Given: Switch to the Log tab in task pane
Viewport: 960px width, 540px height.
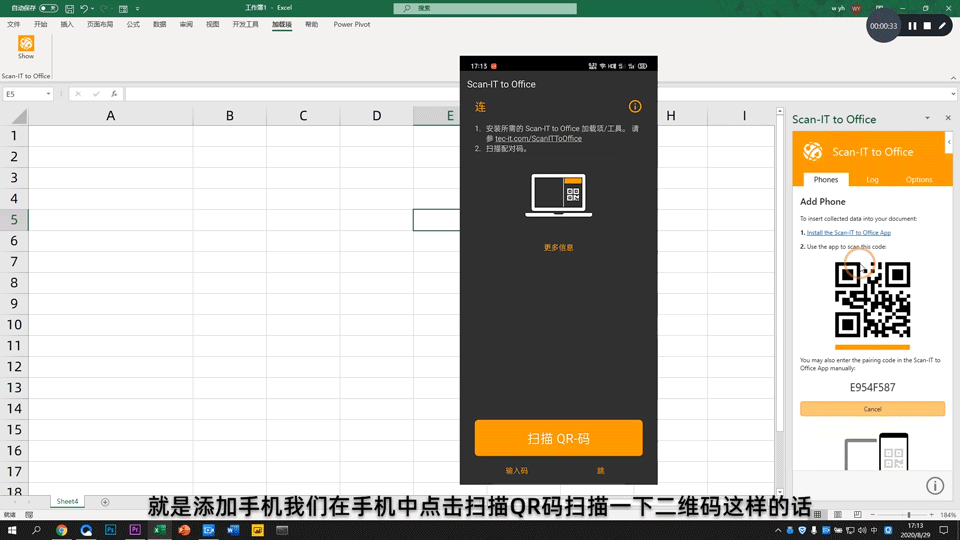Looking at the screenshot, I should [872, 179].
